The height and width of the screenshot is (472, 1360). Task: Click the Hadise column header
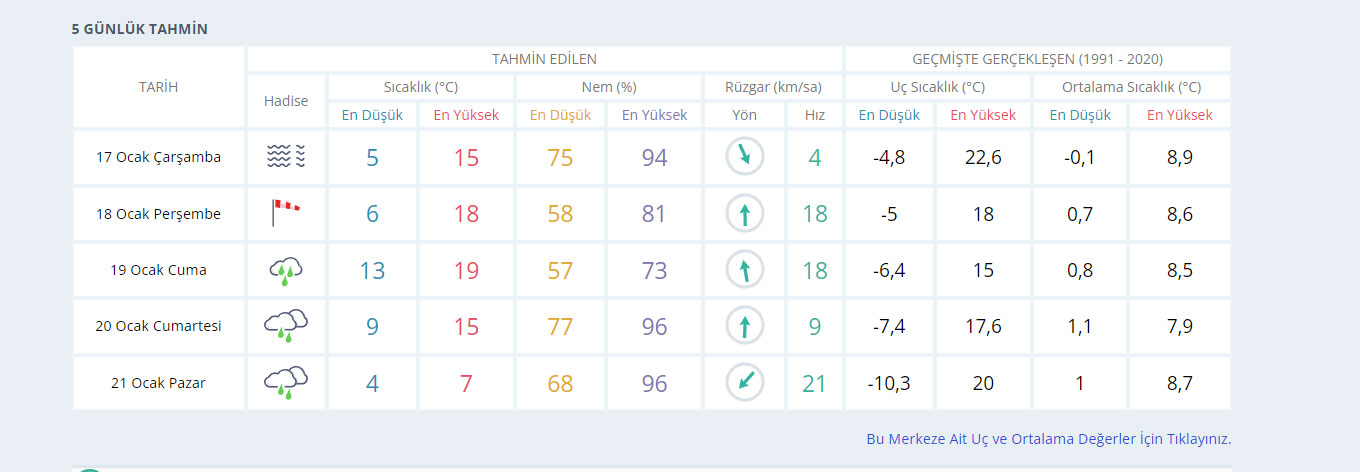[286, 101]
